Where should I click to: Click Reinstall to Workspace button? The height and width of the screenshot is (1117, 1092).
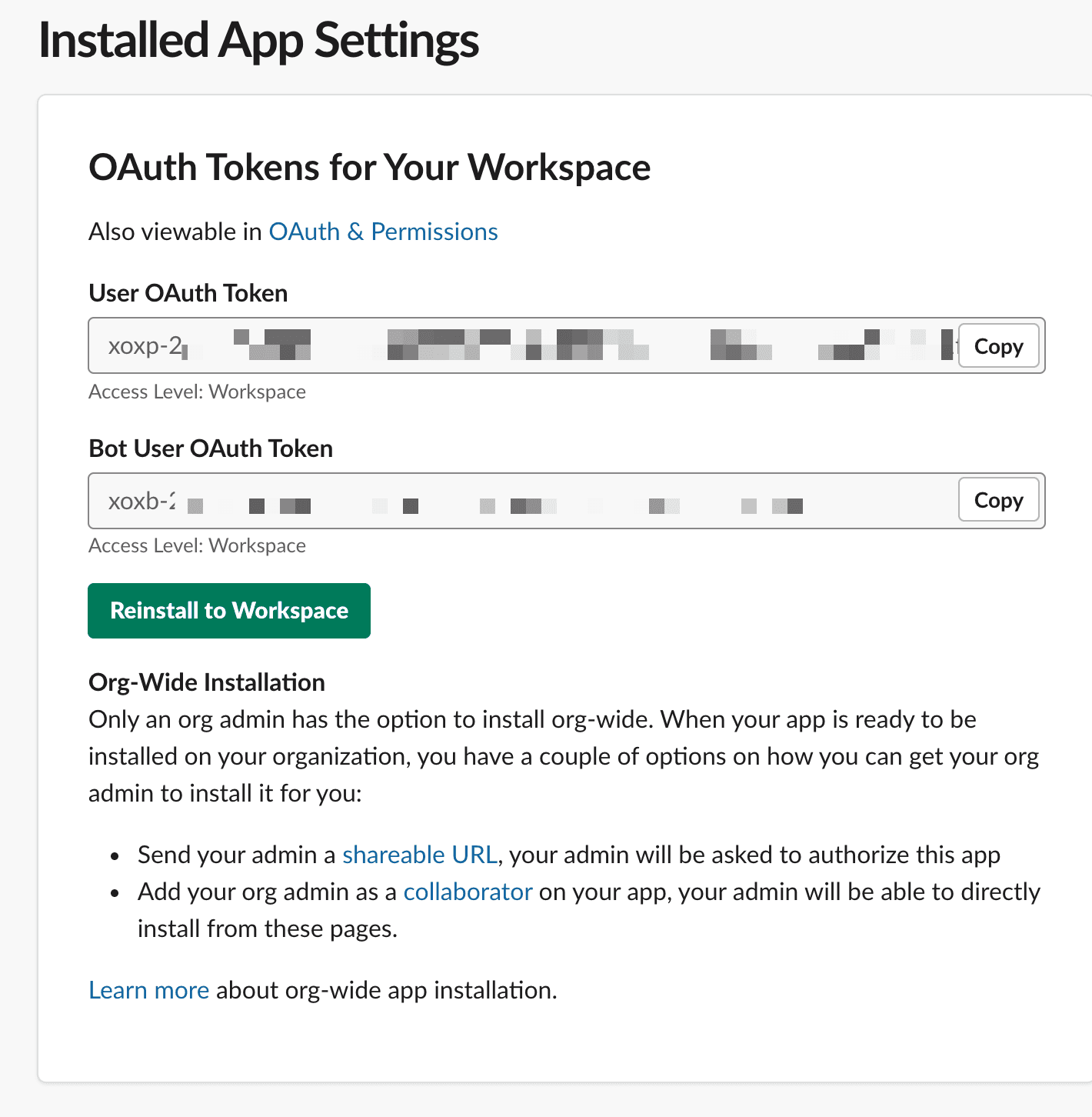coord(229,611)
